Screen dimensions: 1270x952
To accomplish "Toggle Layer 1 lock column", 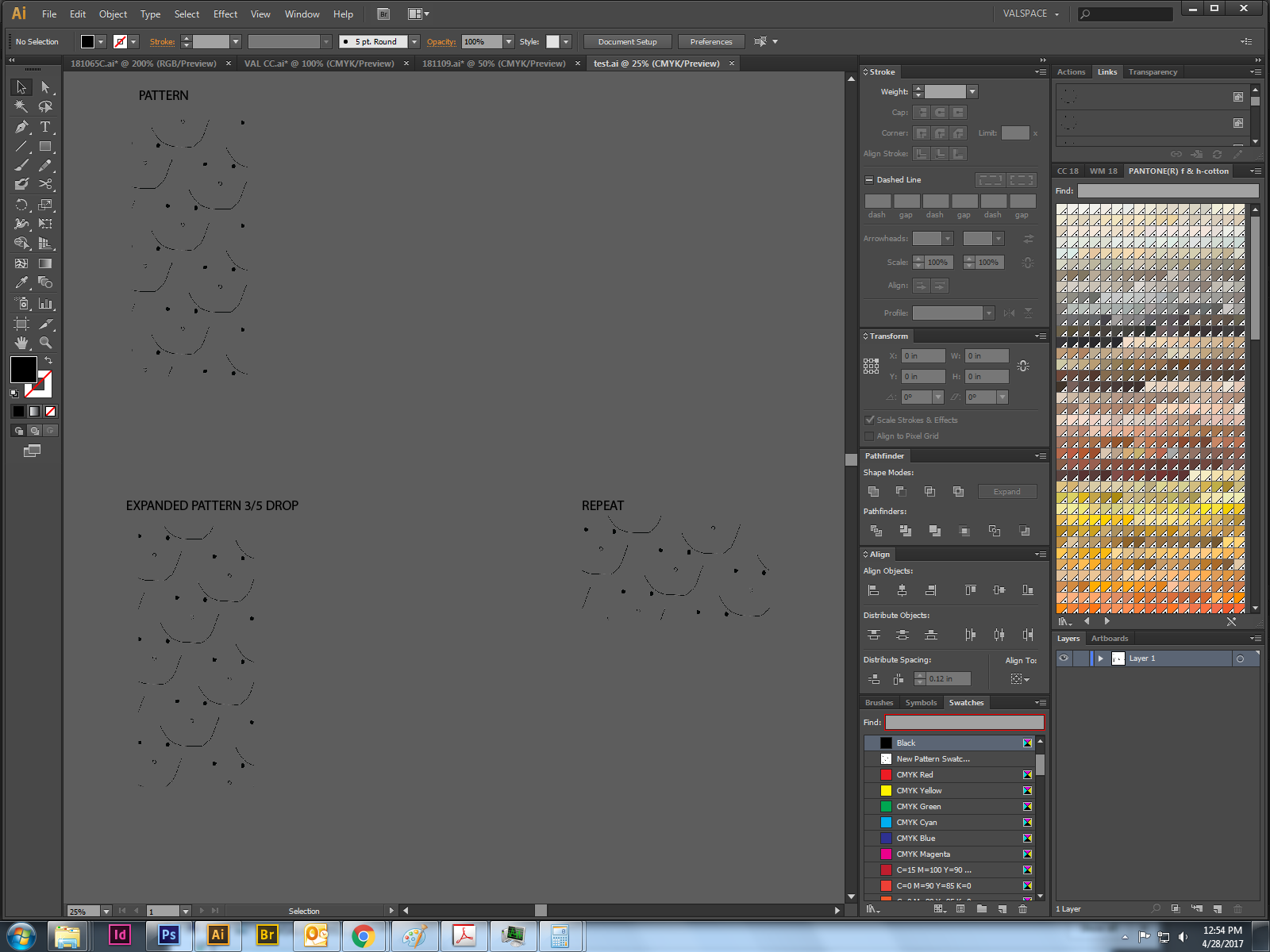I will point(1080,658).
